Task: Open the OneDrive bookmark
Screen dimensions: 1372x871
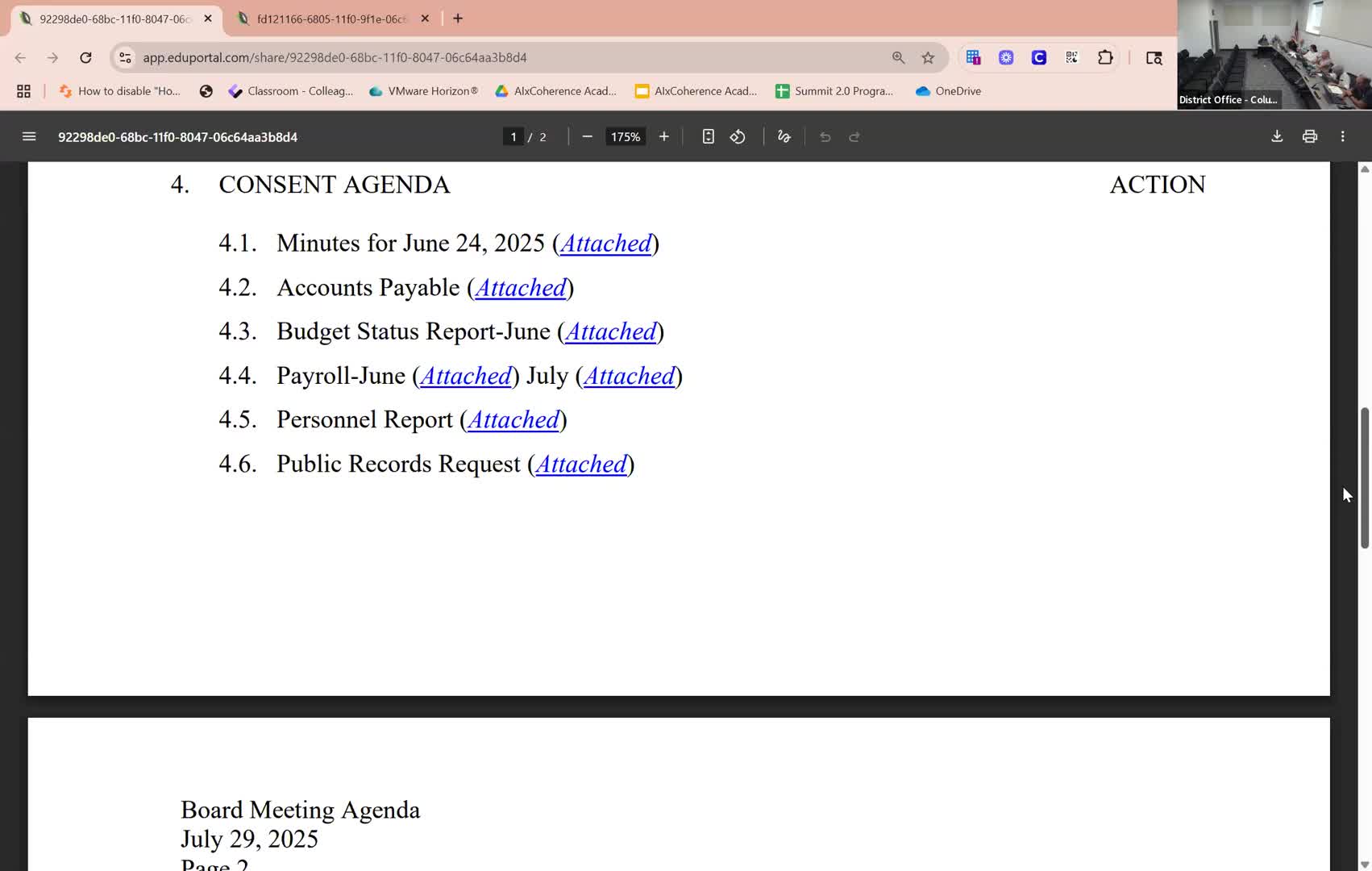Action: 948,91
